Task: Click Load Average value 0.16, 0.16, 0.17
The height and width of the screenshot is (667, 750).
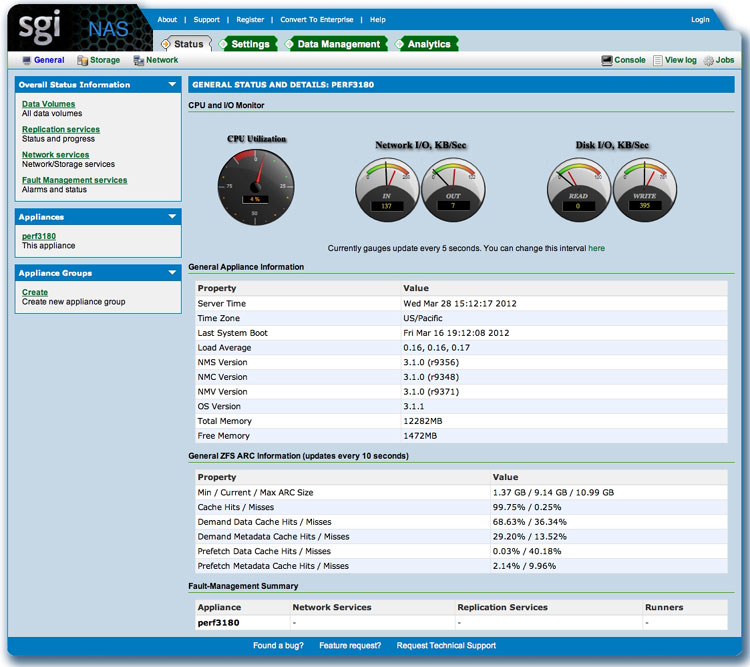Action: [437, 348]
